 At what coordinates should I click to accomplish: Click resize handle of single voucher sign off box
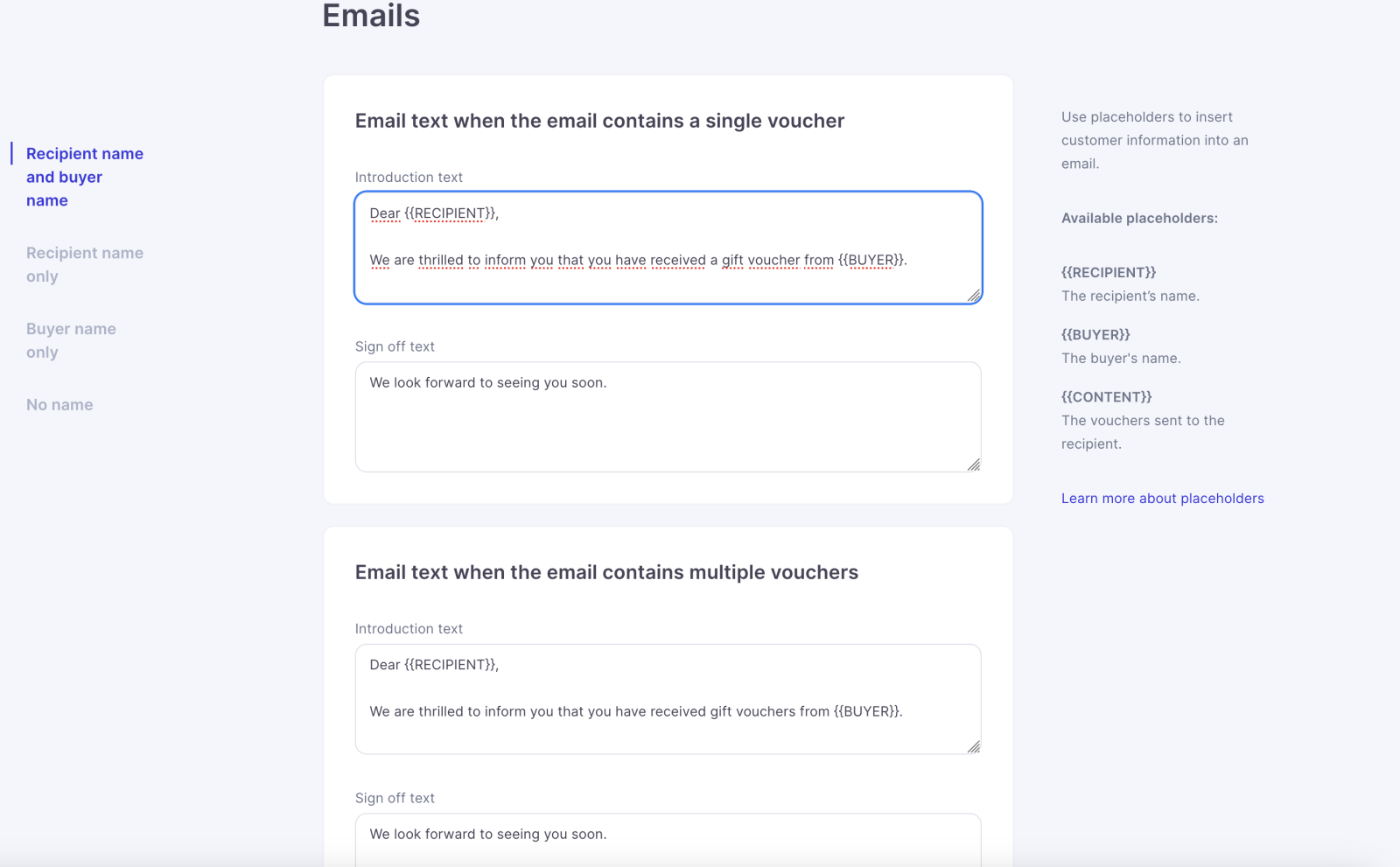[974, 465]
